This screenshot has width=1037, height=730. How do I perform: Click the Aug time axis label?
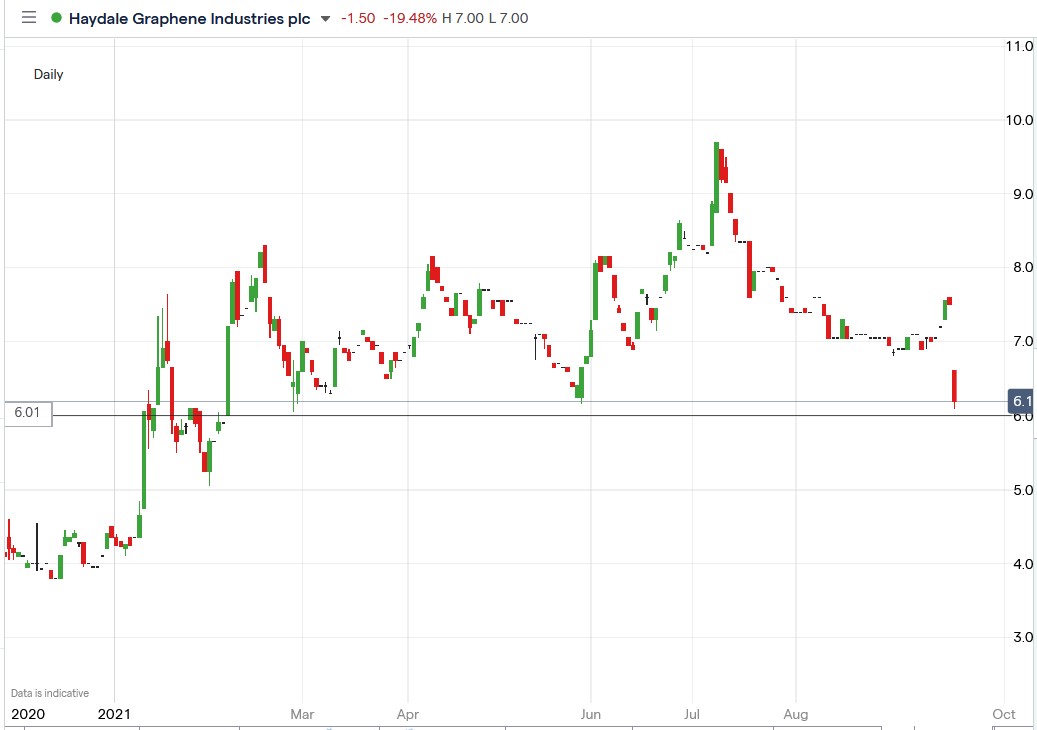coord(796,714)
